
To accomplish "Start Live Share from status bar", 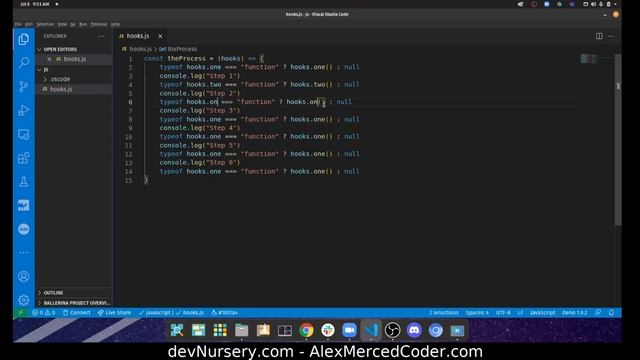I will coord(114,313).
